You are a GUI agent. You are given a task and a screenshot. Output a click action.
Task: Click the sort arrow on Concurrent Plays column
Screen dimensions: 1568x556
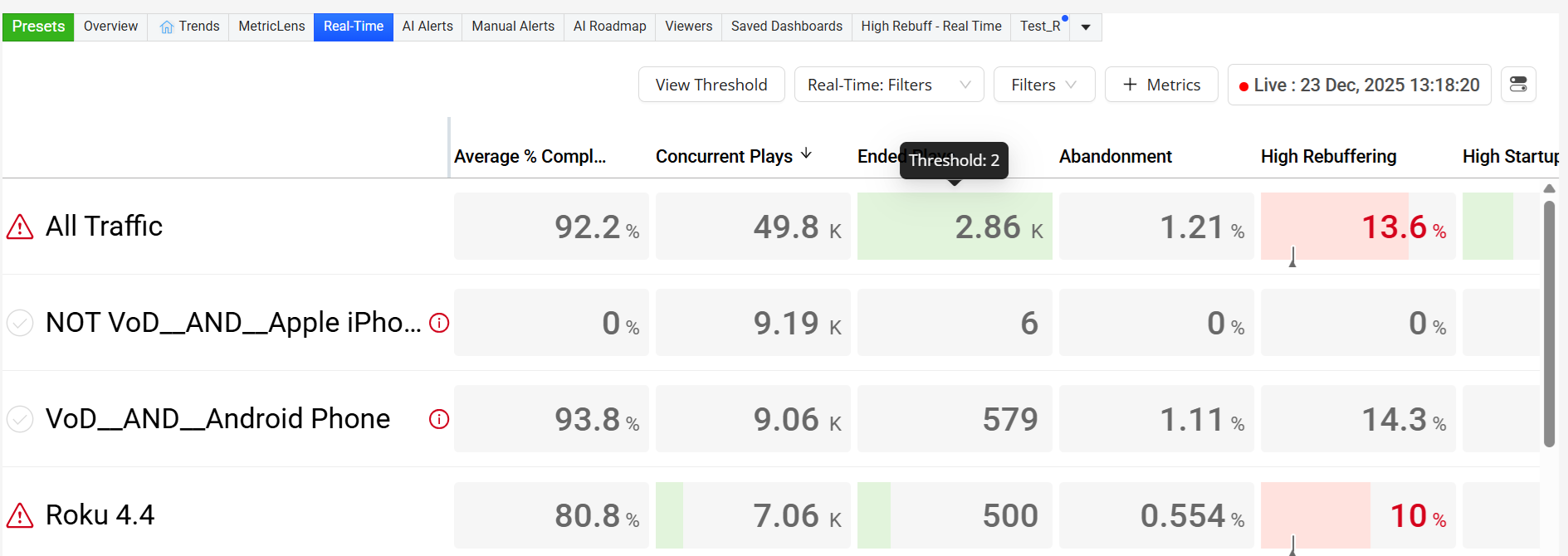click(806, 154)
